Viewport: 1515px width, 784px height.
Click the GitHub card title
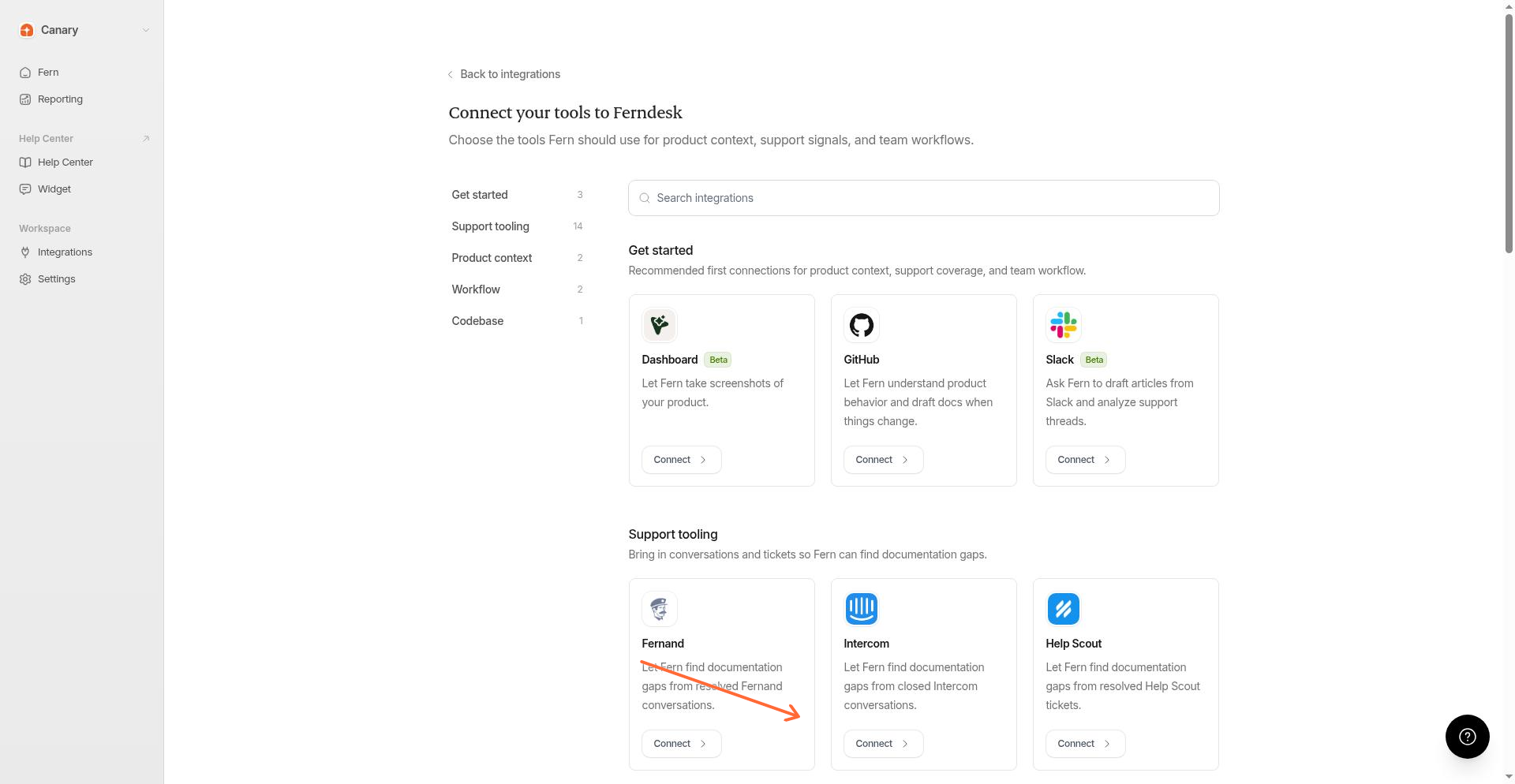[x=862, y=360]
